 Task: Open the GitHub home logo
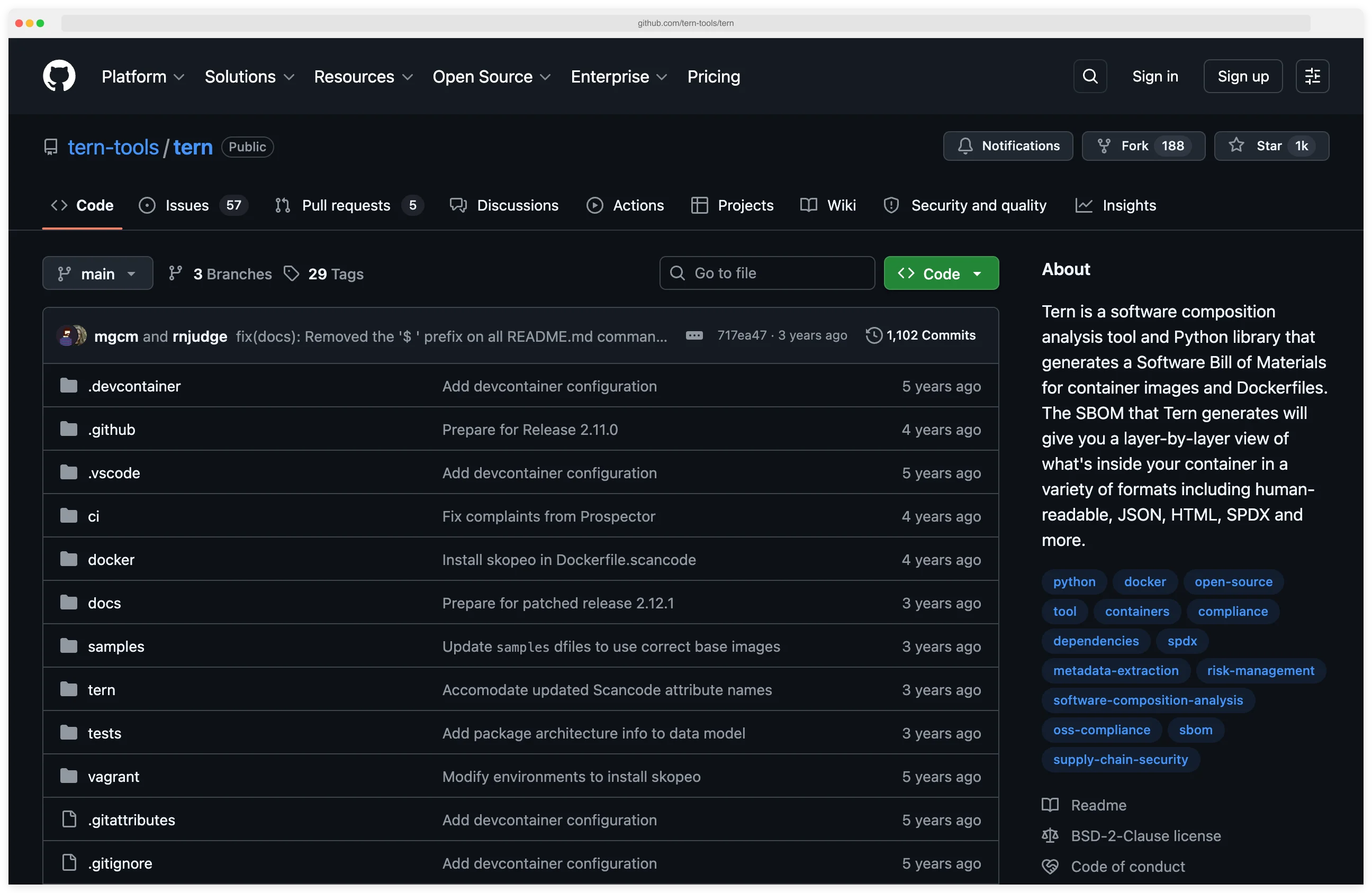coord(59,76)
